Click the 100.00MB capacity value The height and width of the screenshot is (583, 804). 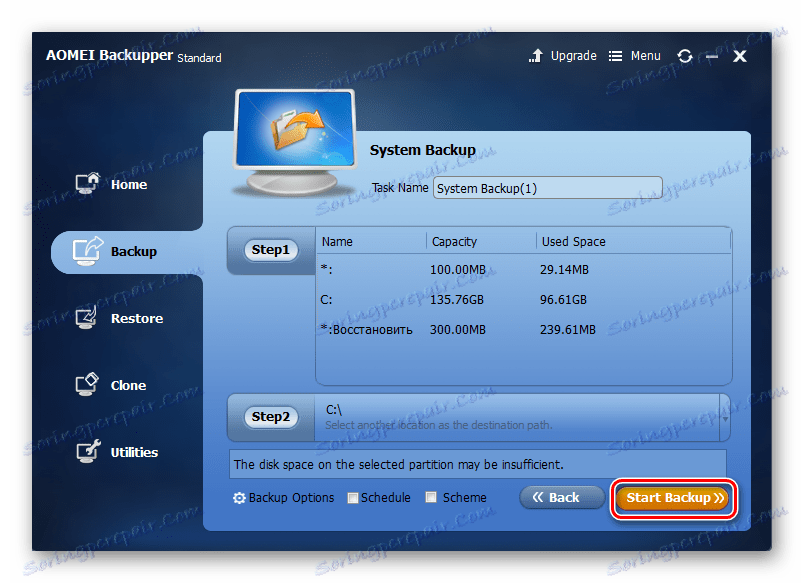tap(457, 270)
